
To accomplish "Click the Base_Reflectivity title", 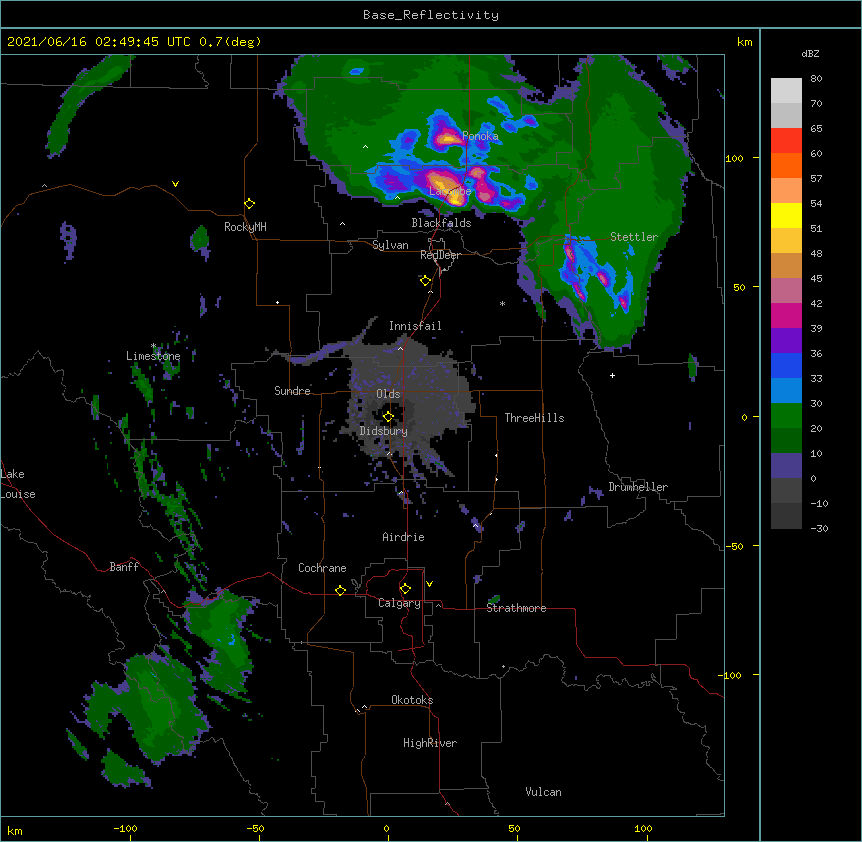I will (431, 15).
